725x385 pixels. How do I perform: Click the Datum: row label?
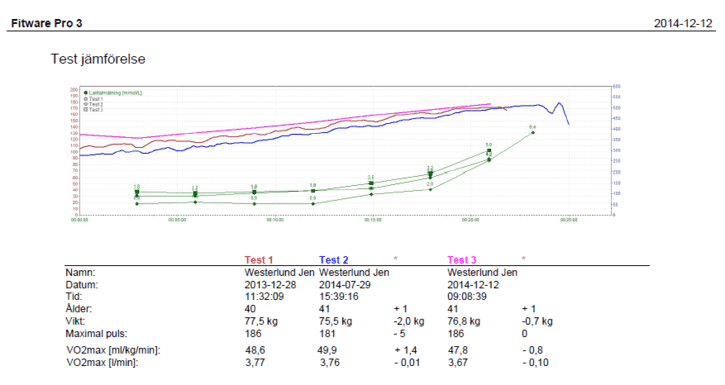click(x=82, y=285)
